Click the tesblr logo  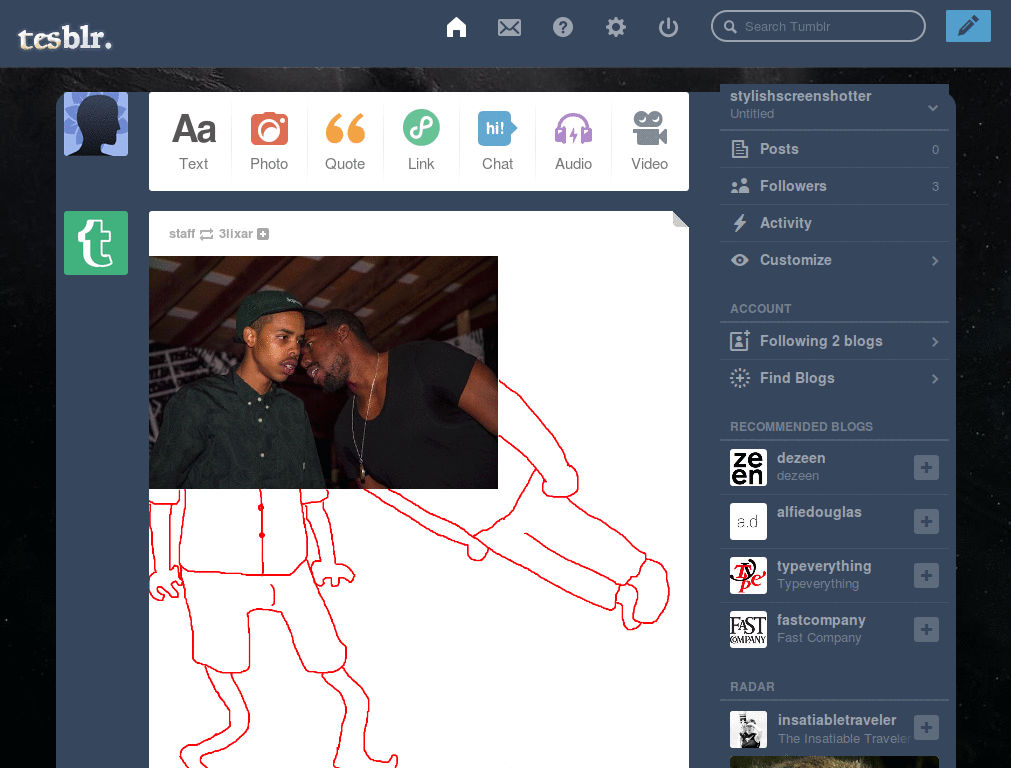(65, 38)
